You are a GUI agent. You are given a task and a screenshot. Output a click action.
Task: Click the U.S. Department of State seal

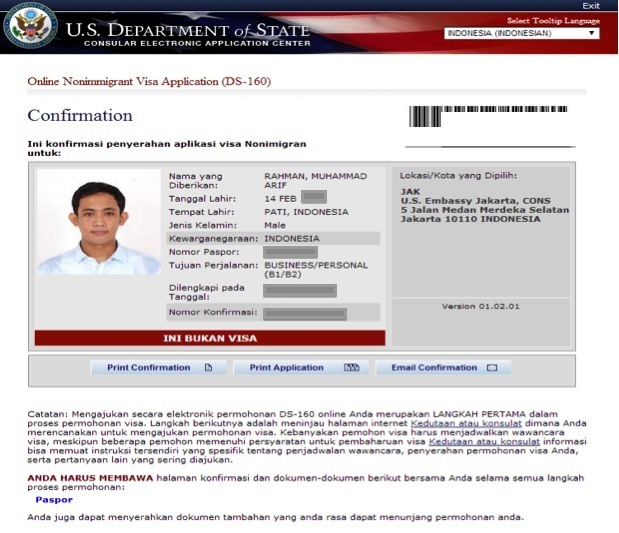point(30,27)
